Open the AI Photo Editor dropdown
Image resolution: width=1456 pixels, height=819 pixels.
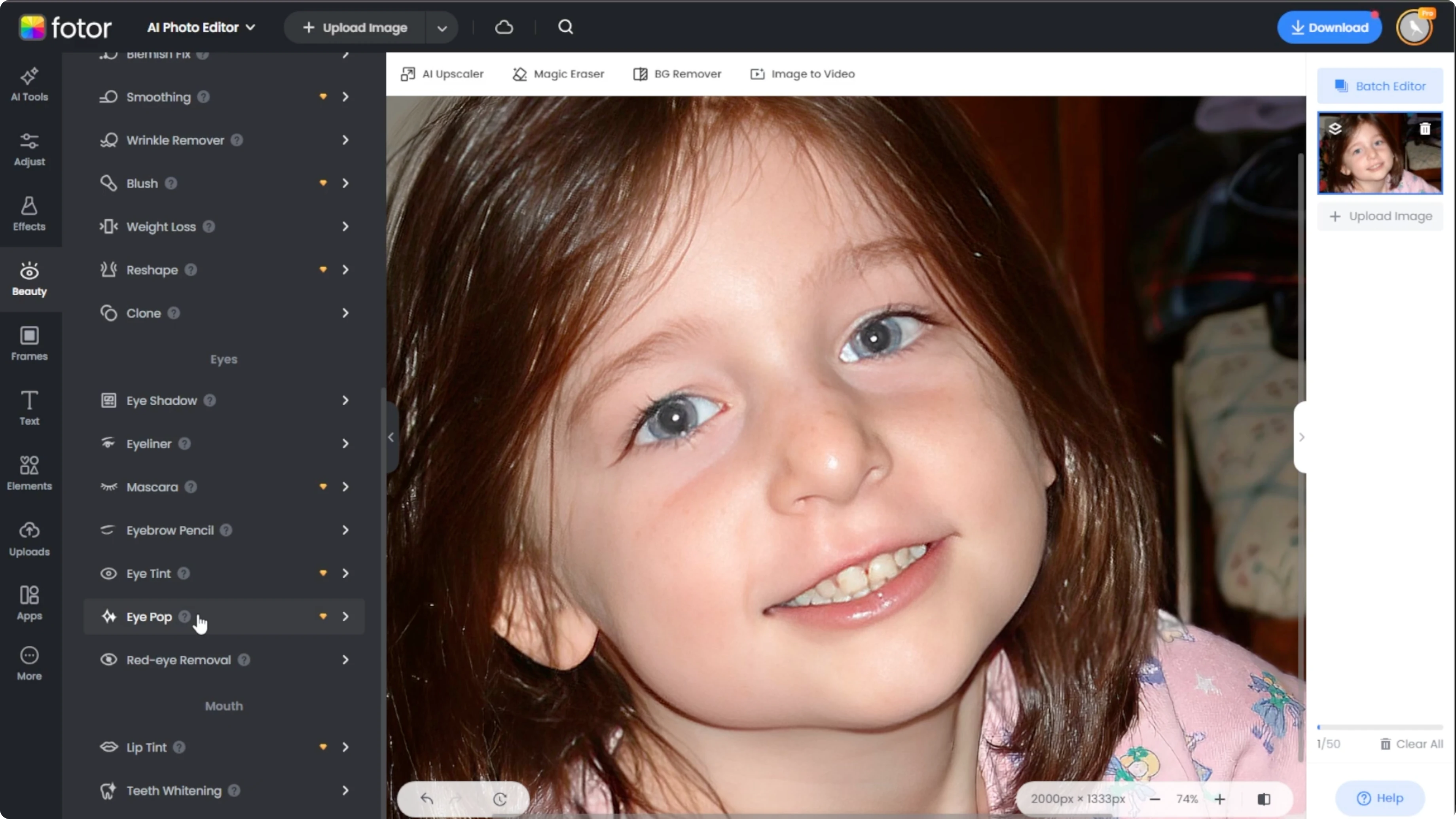point(201,27)
